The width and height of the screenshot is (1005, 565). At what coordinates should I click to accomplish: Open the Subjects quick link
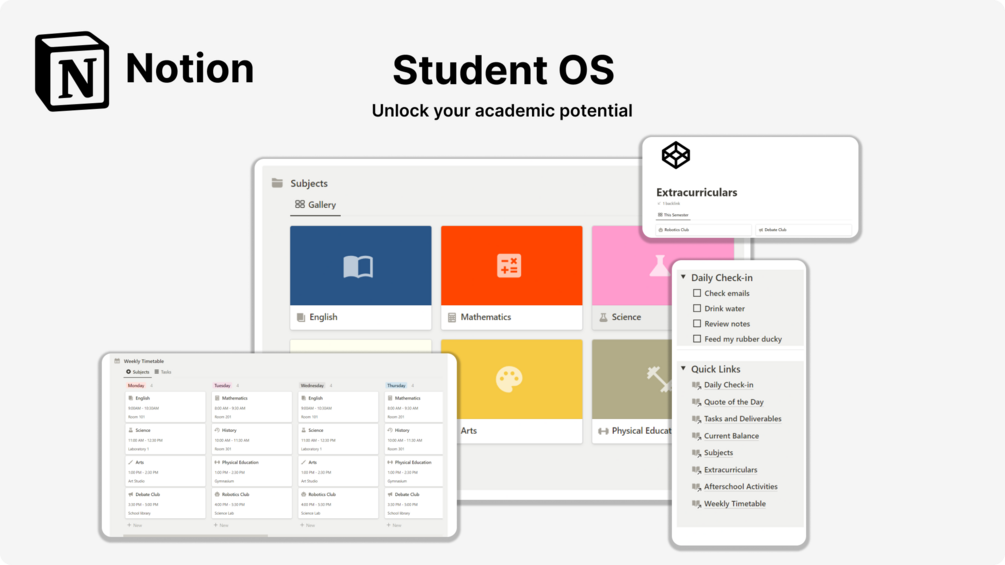click(718, 453)
